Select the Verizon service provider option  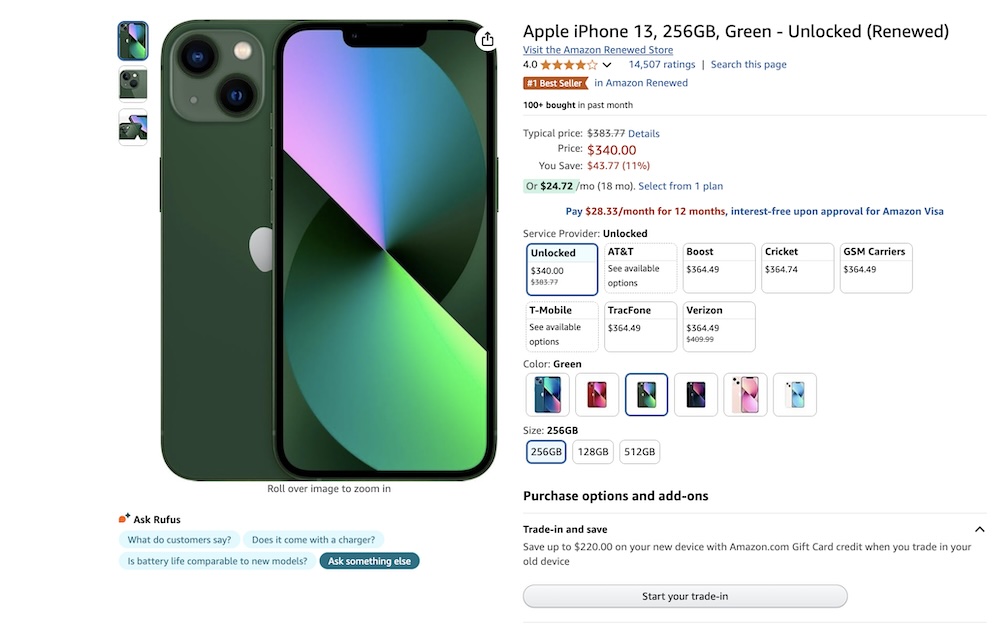tap(719, 327)
